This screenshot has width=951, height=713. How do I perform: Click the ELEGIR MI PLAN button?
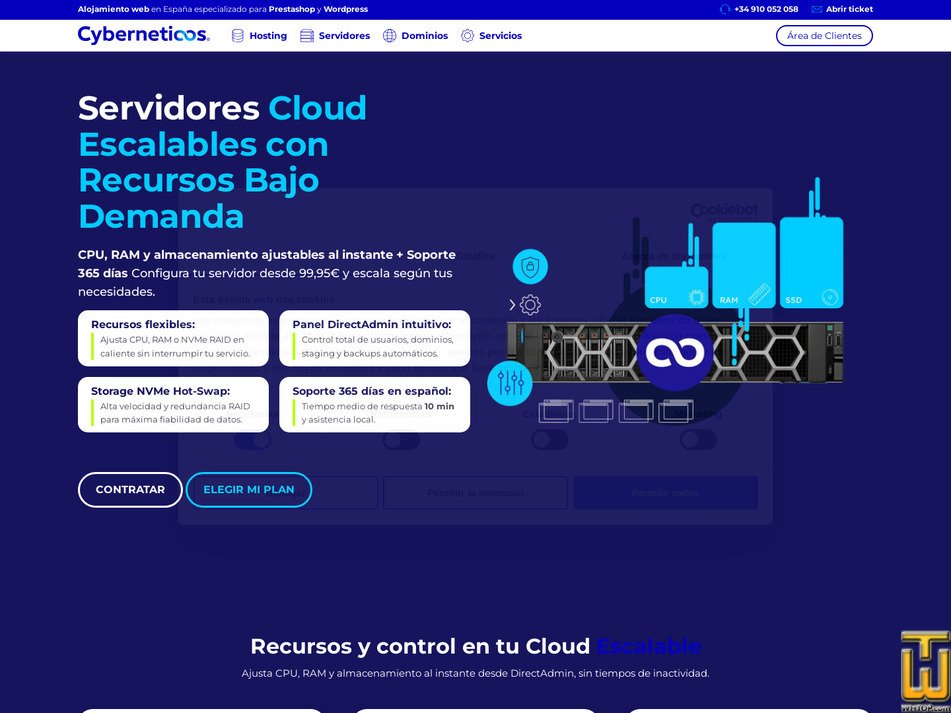pos(249,490)
